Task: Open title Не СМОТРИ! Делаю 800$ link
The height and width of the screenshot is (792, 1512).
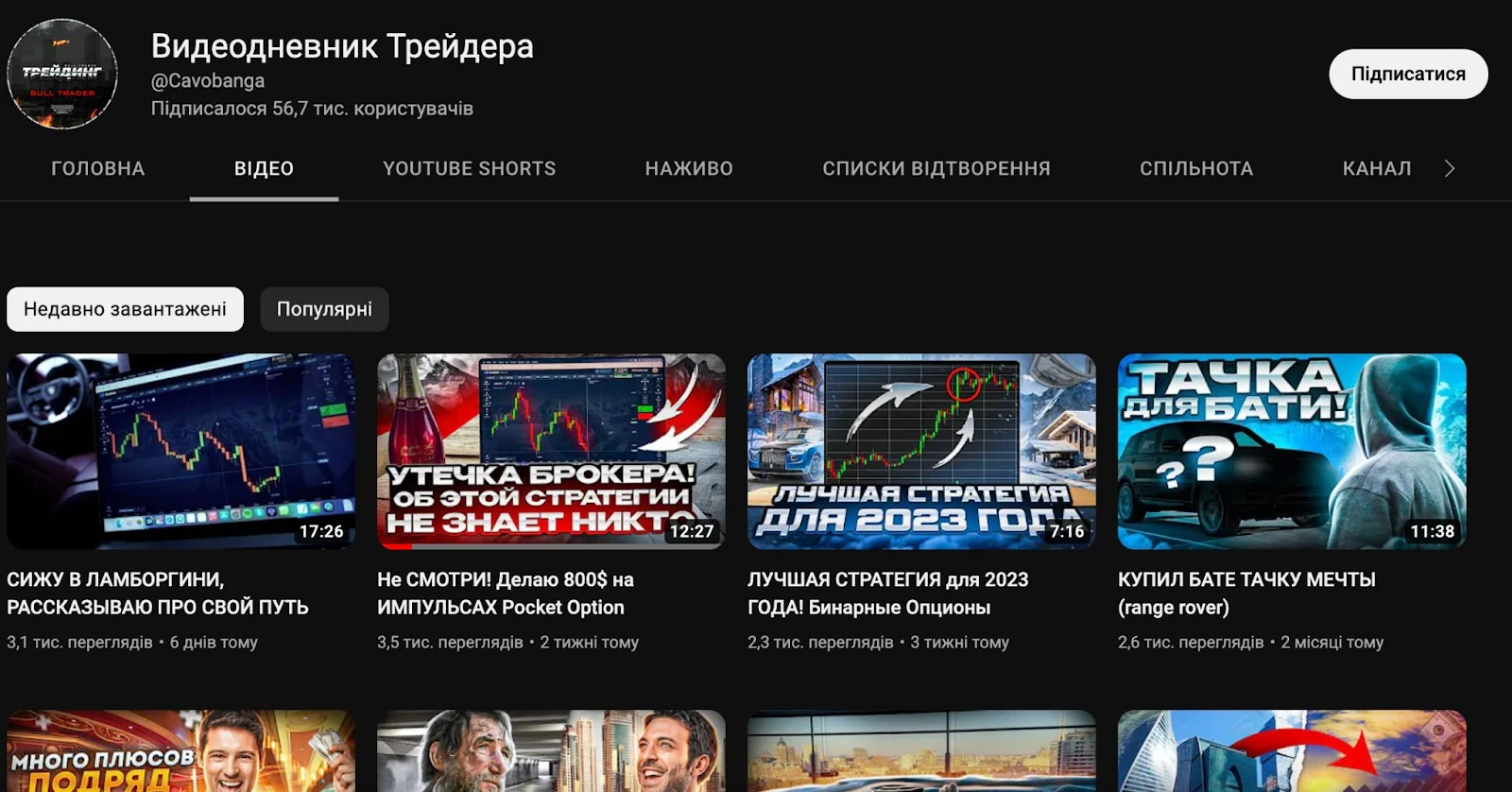Action: click(506, 594)
